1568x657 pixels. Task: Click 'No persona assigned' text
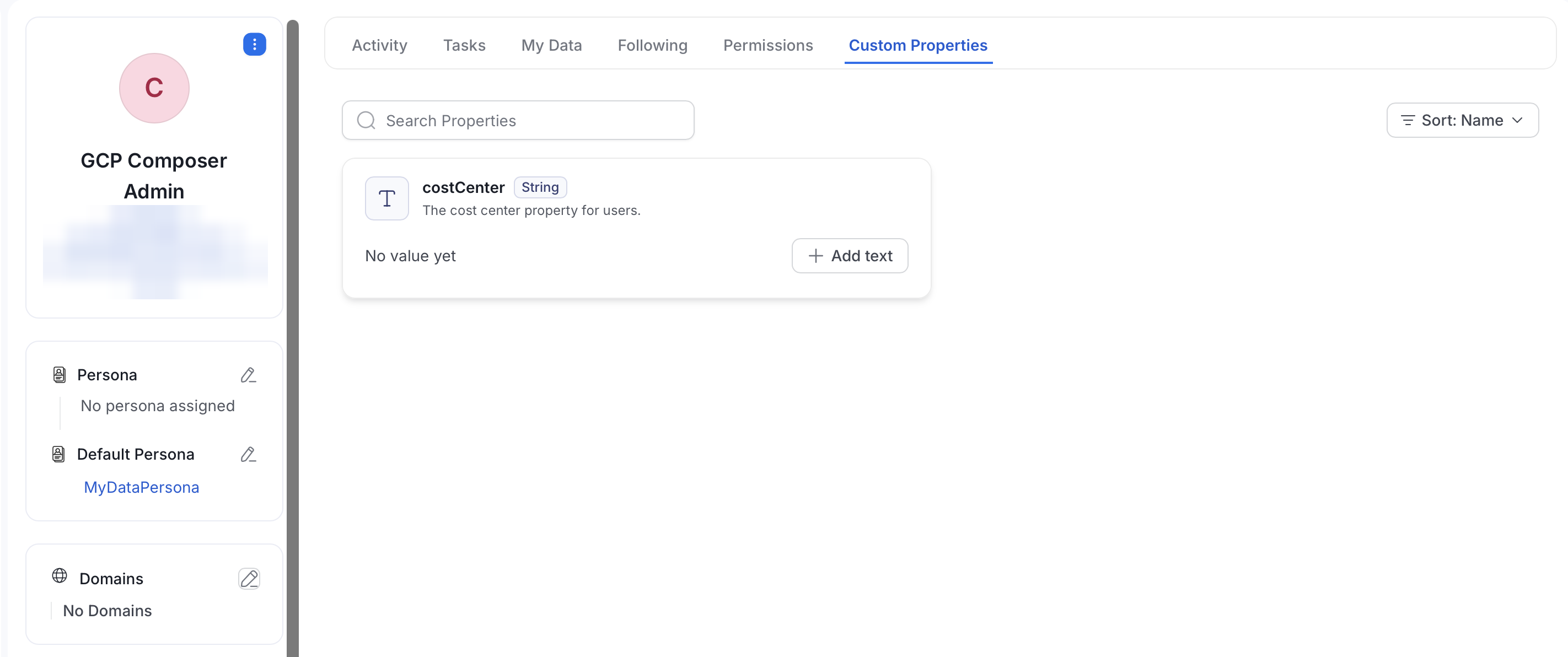pos(158,406)
